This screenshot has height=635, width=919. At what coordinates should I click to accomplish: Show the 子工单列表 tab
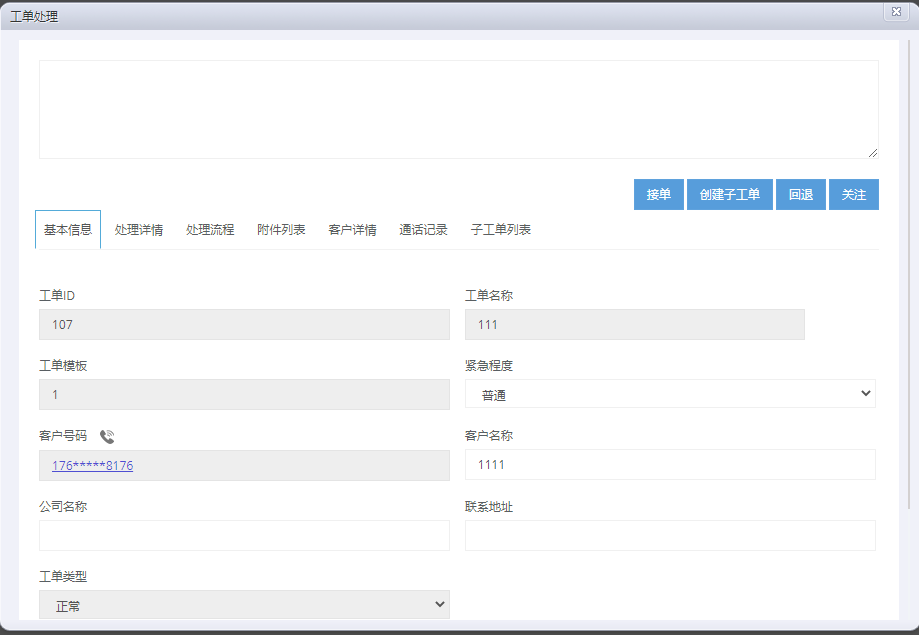[501, 230]
